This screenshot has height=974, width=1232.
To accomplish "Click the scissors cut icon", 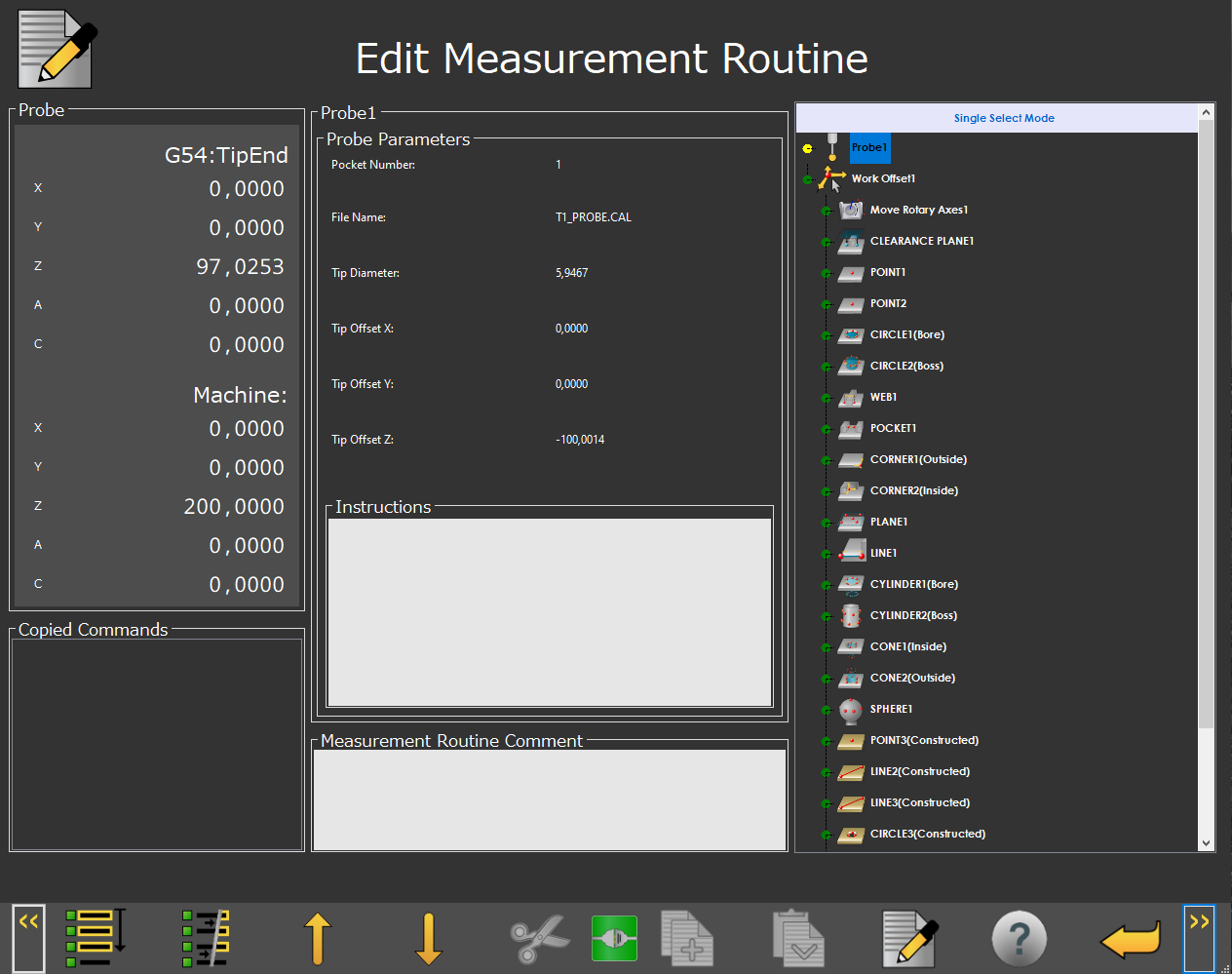I will tap(539, 938).
